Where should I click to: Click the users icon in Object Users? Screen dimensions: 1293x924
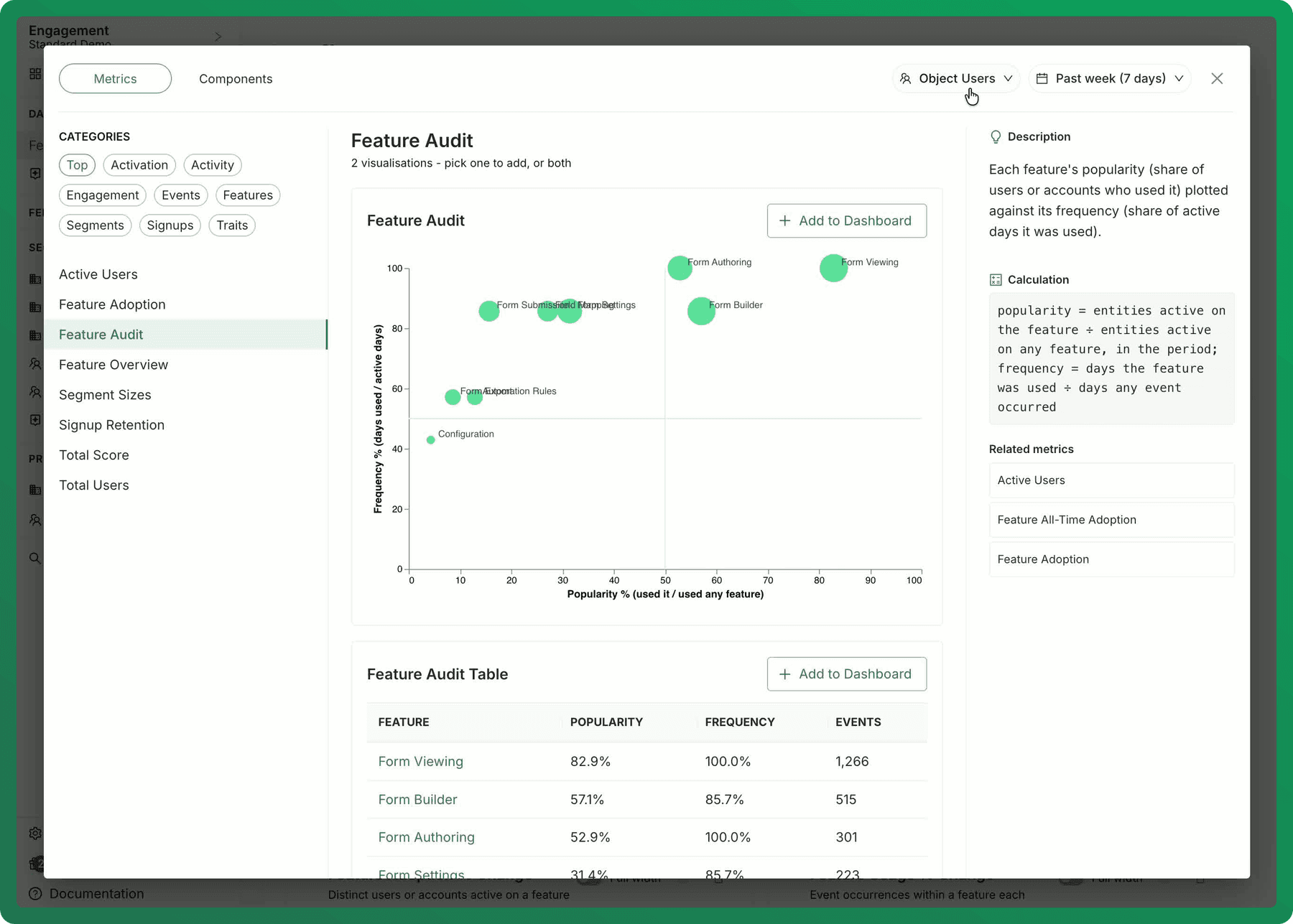coord(906,78)
